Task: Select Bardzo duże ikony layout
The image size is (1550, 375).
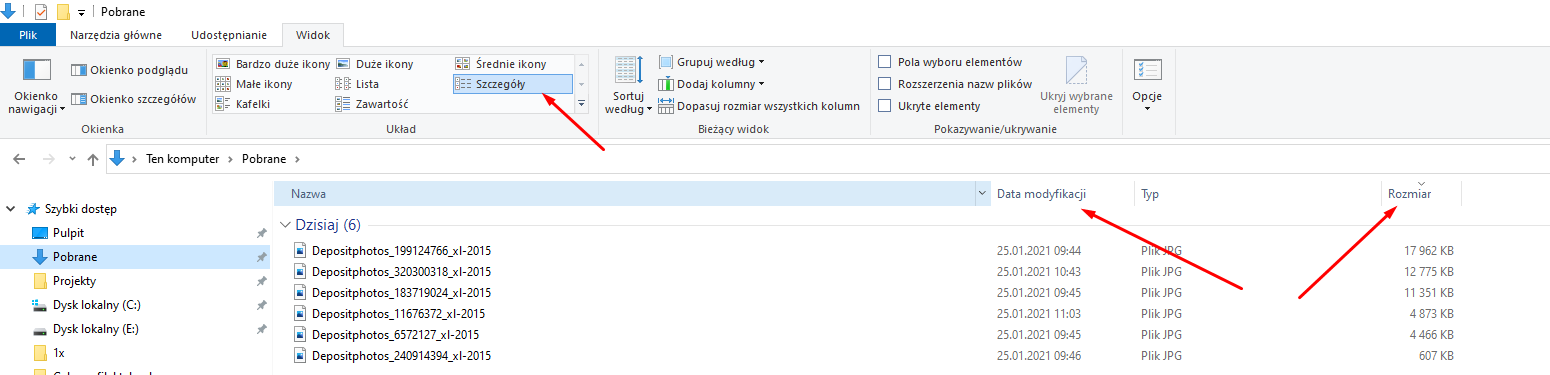Action: [x=273, y=64]
